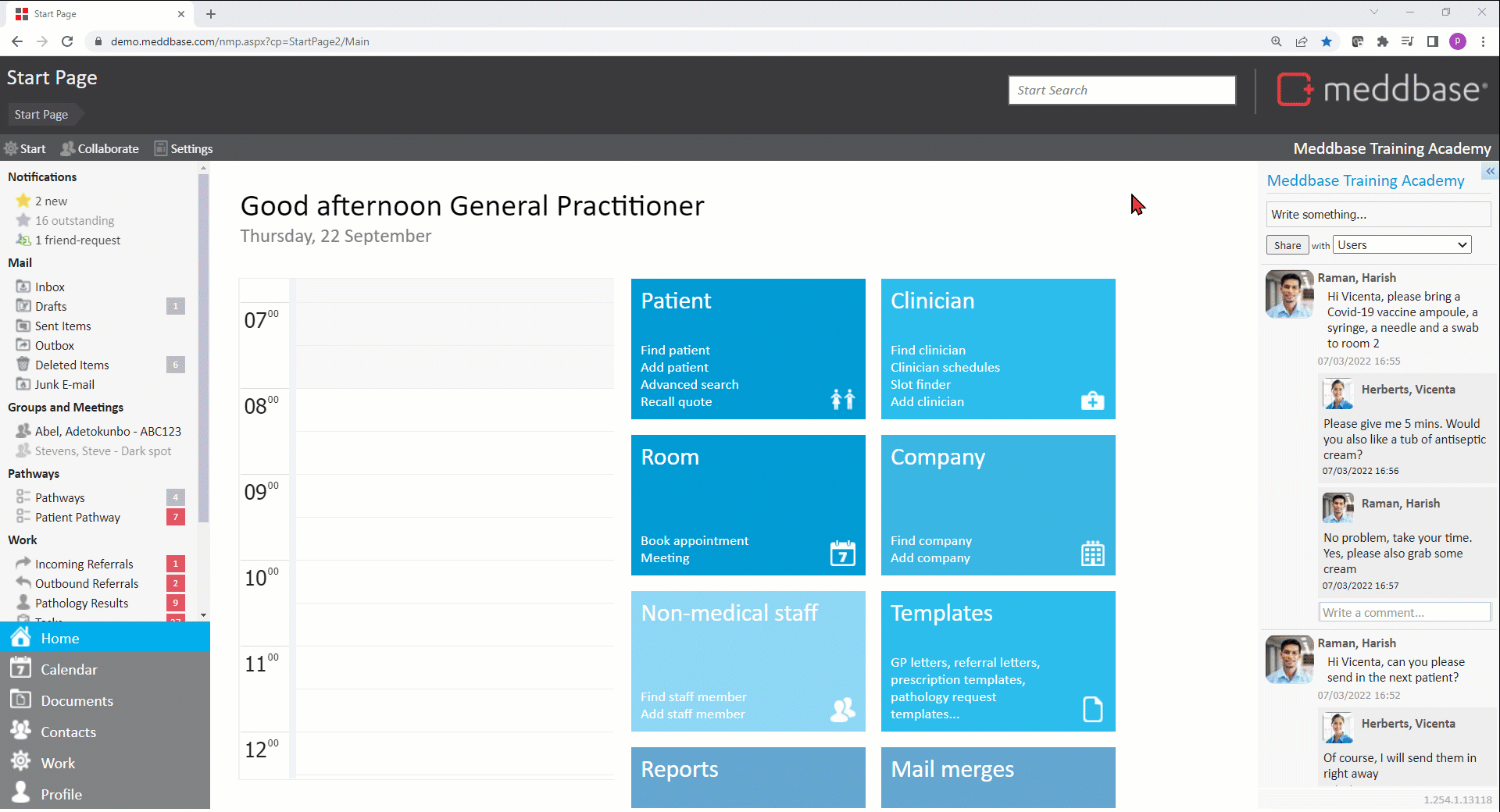Open the Collaborate menu

click(100, 148)
